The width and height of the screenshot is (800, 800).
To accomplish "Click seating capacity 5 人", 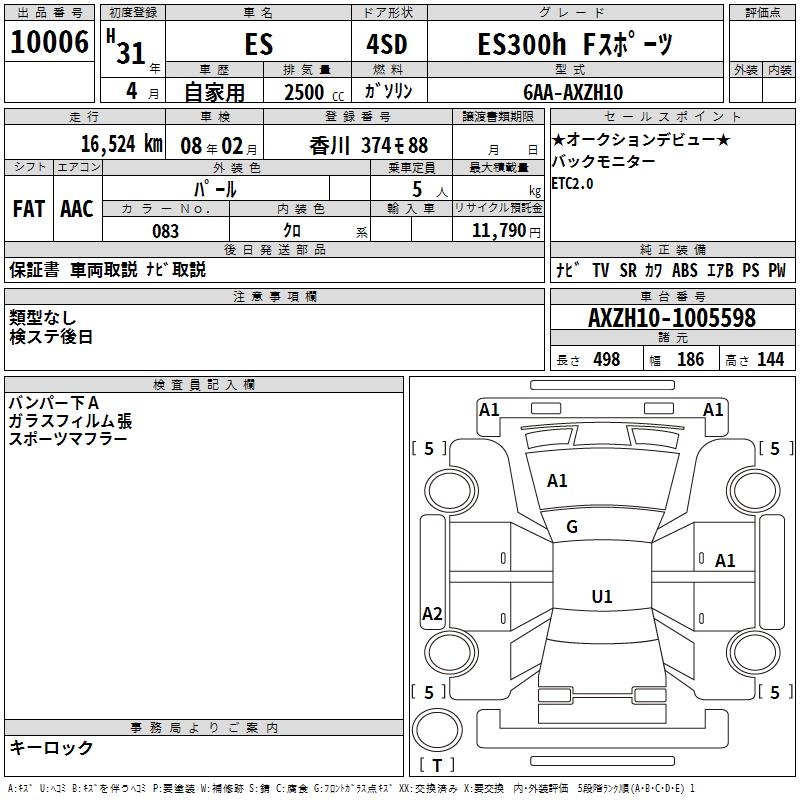I will [430, 190].
